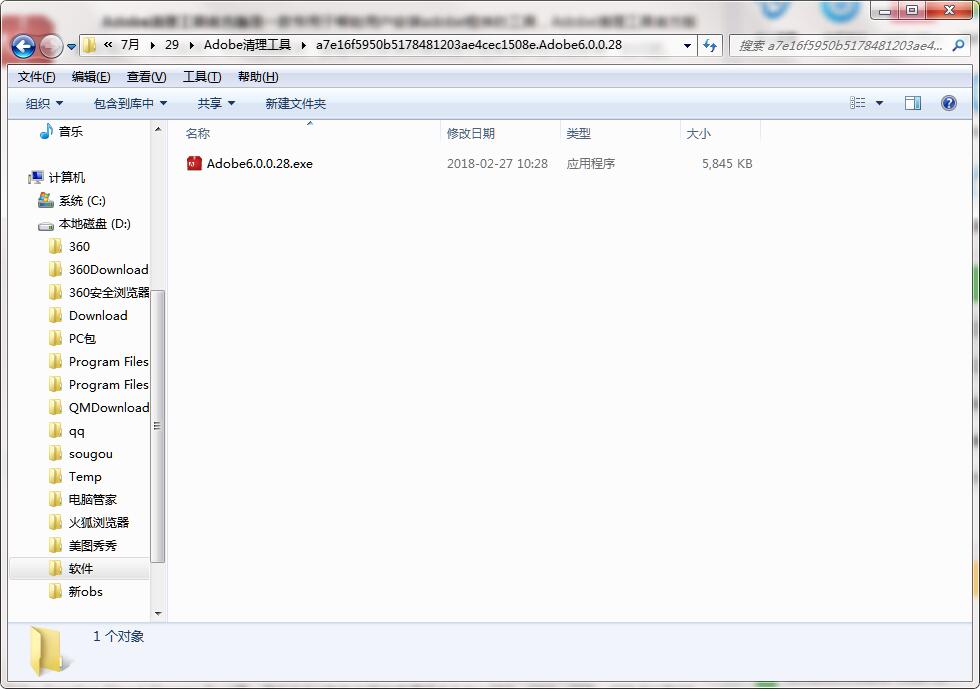
Task: Open the view options dropdown arrow
Action: pos(879,103)
